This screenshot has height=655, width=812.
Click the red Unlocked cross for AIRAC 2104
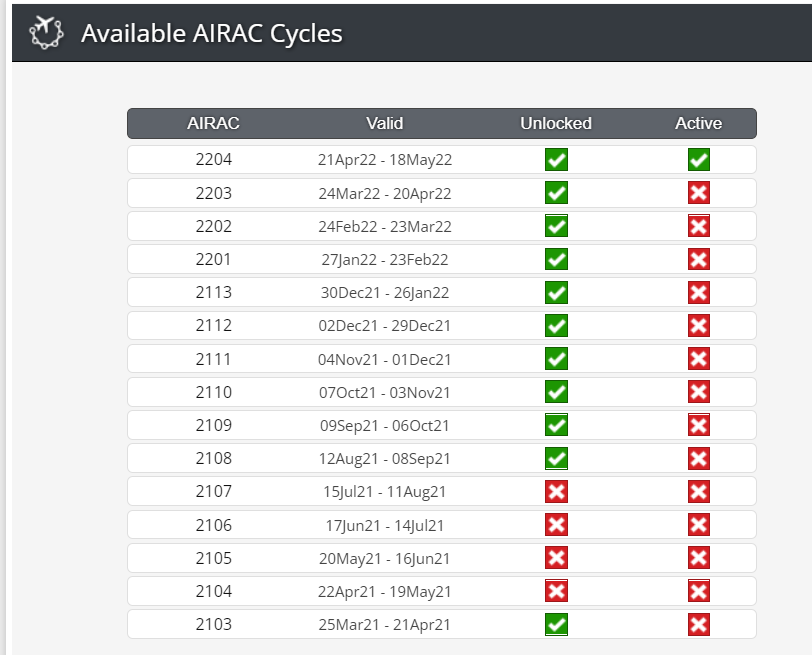[x=556, y=591]
